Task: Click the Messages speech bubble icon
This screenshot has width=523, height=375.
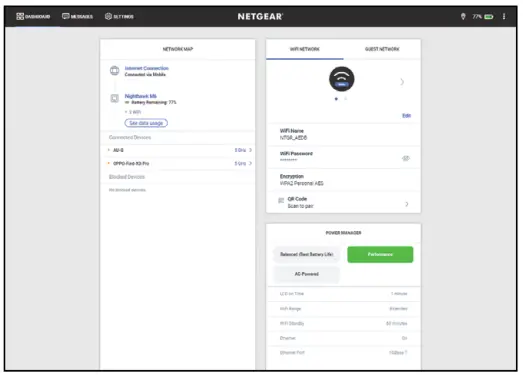Action: [x=66, y=16]
